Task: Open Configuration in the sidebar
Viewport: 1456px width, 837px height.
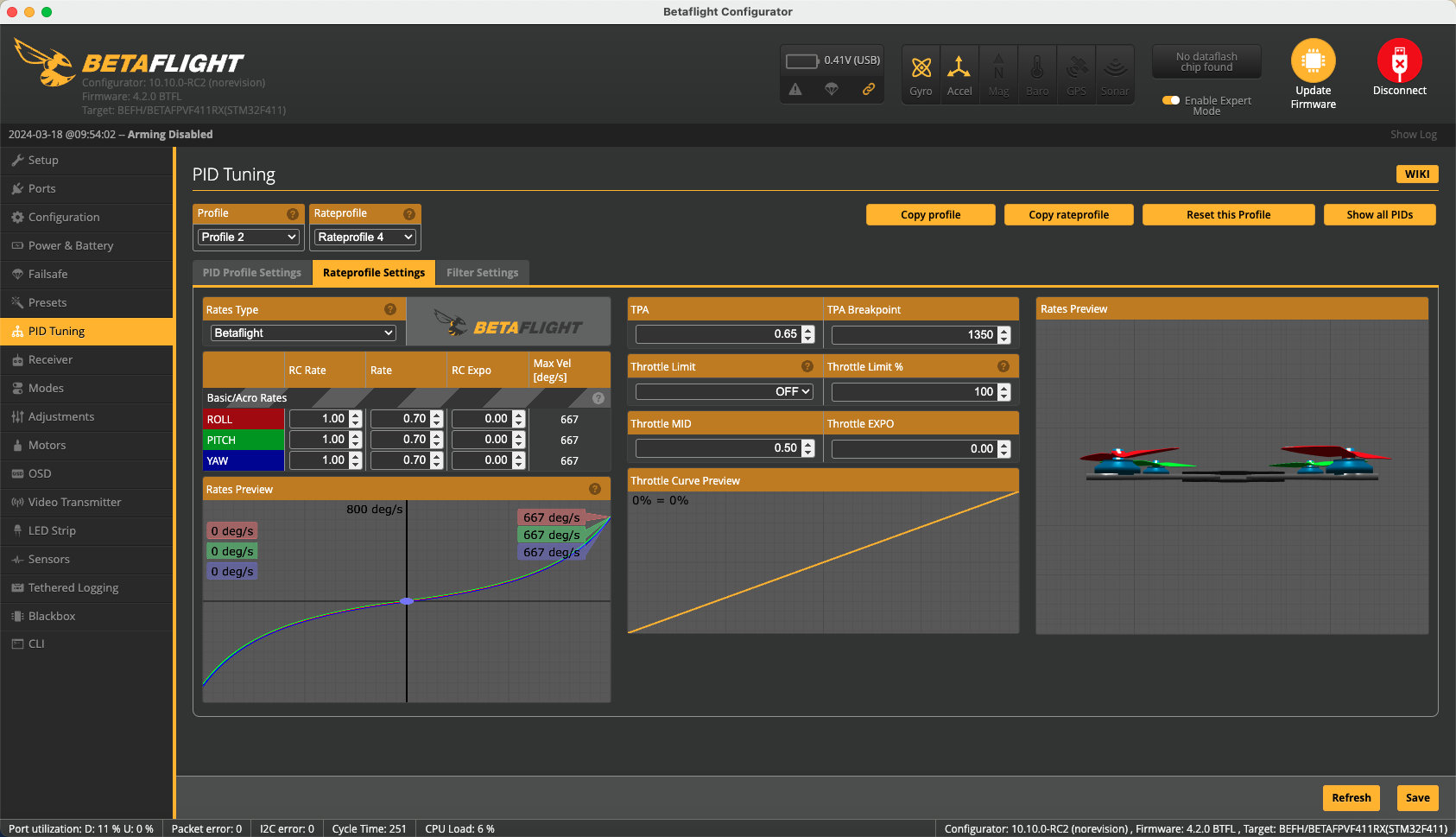Action: 86,218
